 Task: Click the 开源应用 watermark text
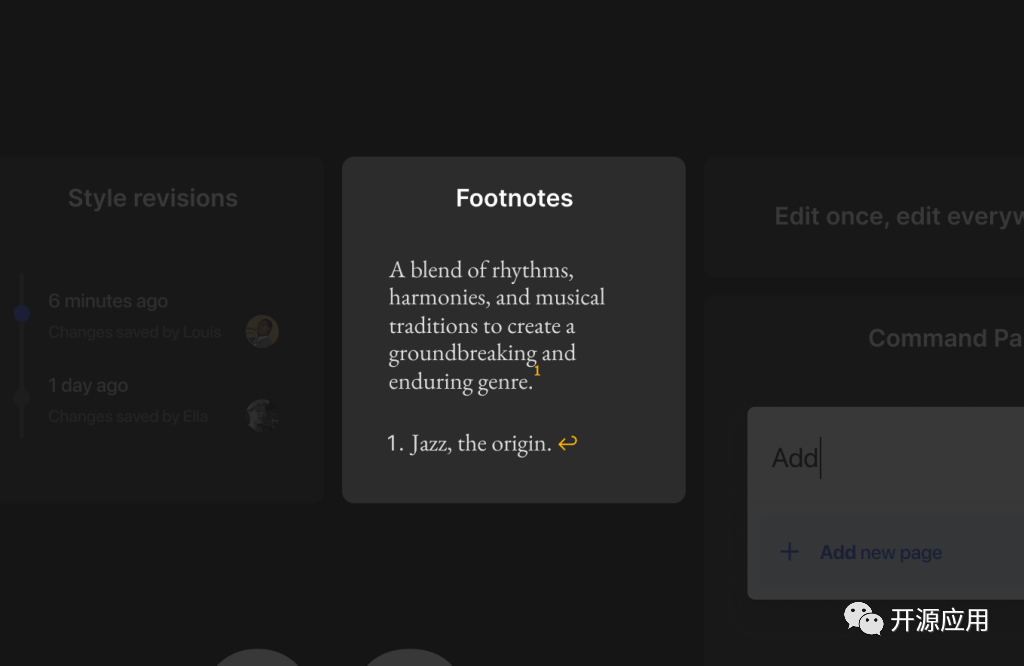(x=939, y=621)
